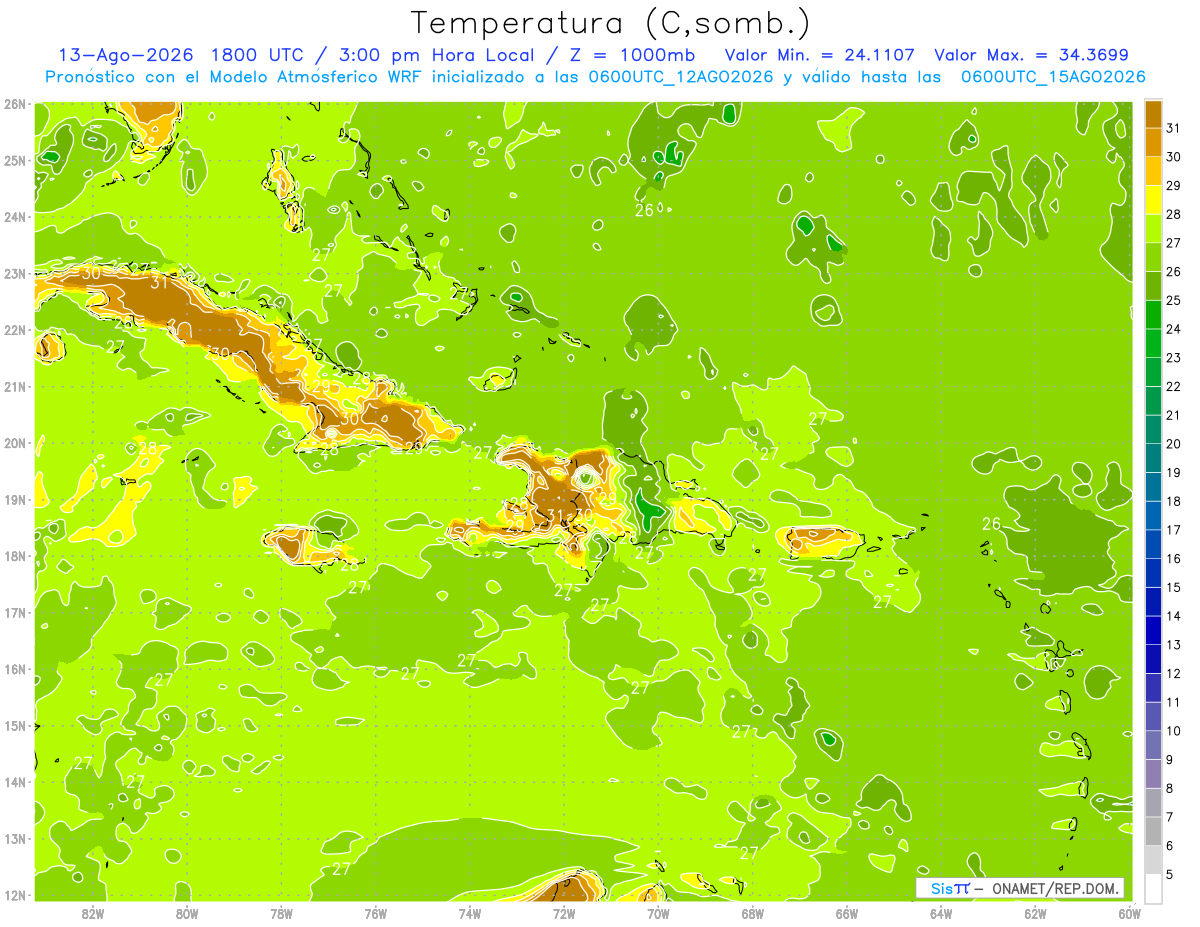
Task: Click latitude axis label '22N'
Action: (x=15, y=330)
